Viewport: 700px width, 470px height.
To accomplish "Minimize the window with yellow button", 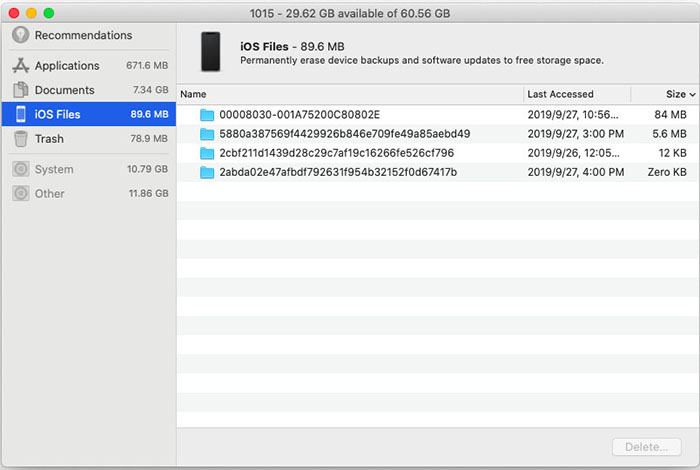I will click(31, 13).
